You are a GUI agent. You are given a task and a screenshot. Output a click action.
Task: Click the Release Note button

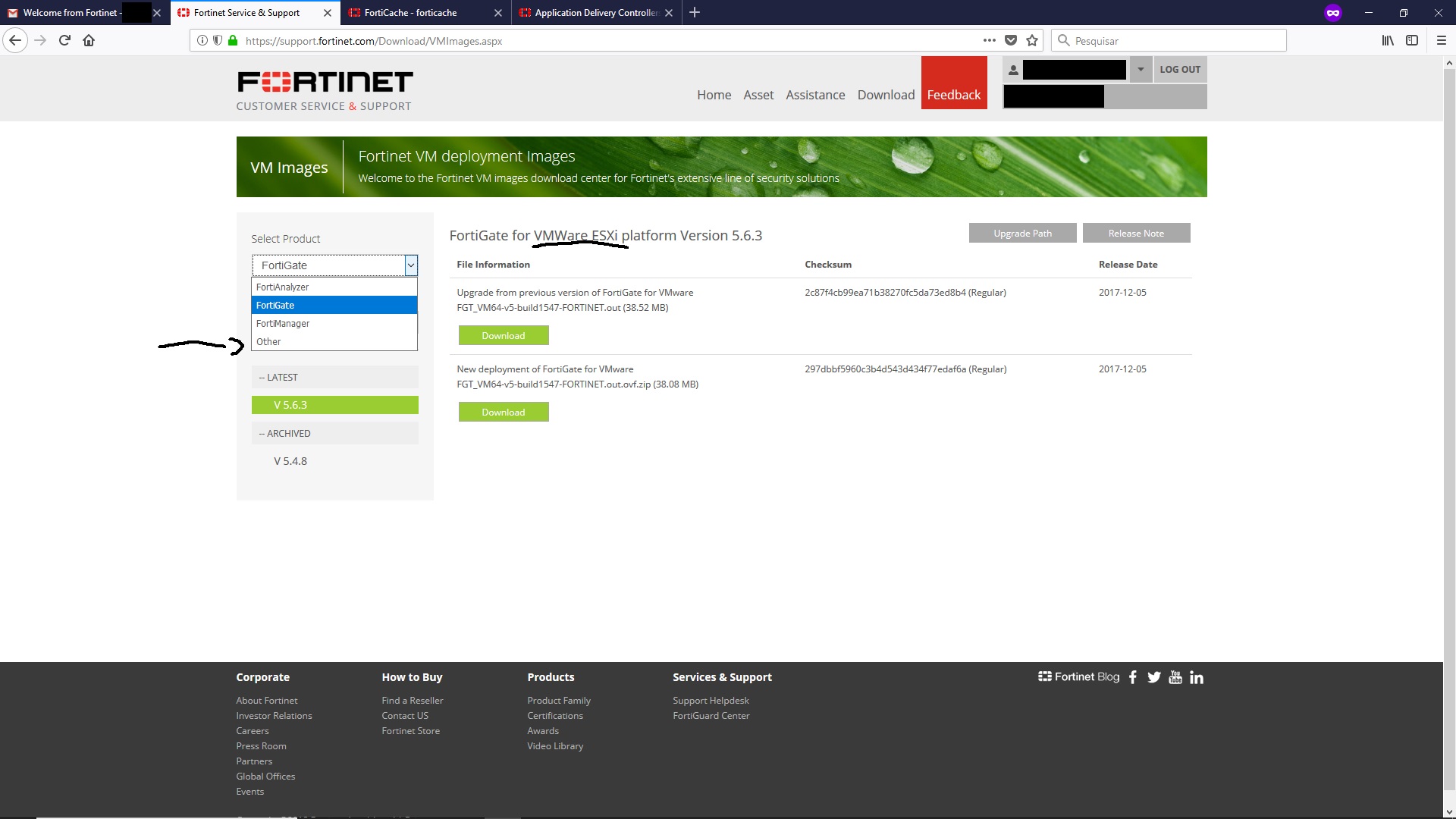[1136, 234]
